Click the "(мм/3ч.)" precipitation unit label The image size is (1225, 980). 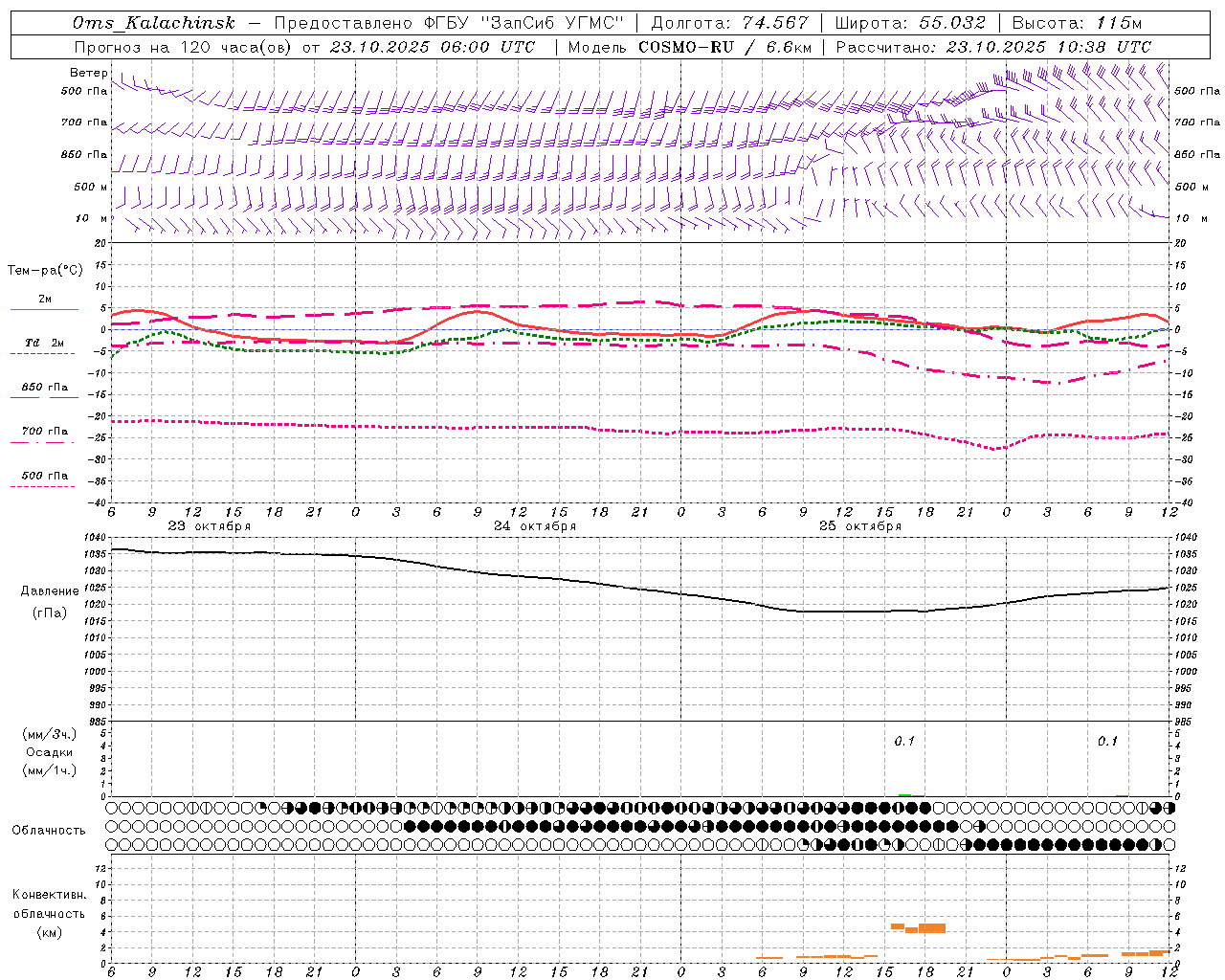click(x=49, y=734)
